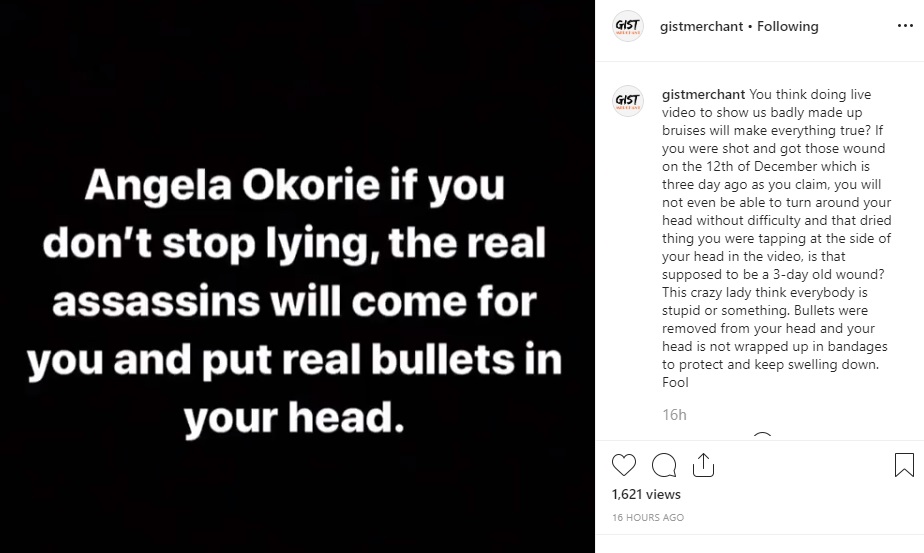Click the 16h timestamp under the caption
The height and width of the screenshot is (553, 924).
click(x=673, y=414)
